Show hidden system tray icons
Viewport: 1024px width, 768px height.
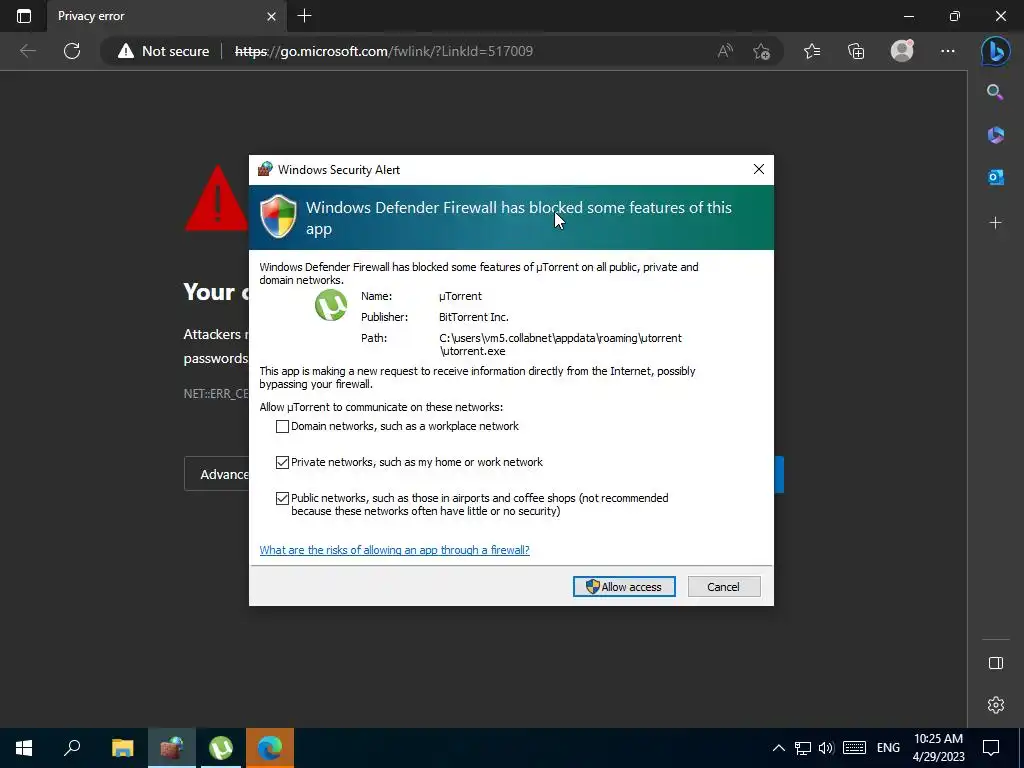[x=778, y=748]
